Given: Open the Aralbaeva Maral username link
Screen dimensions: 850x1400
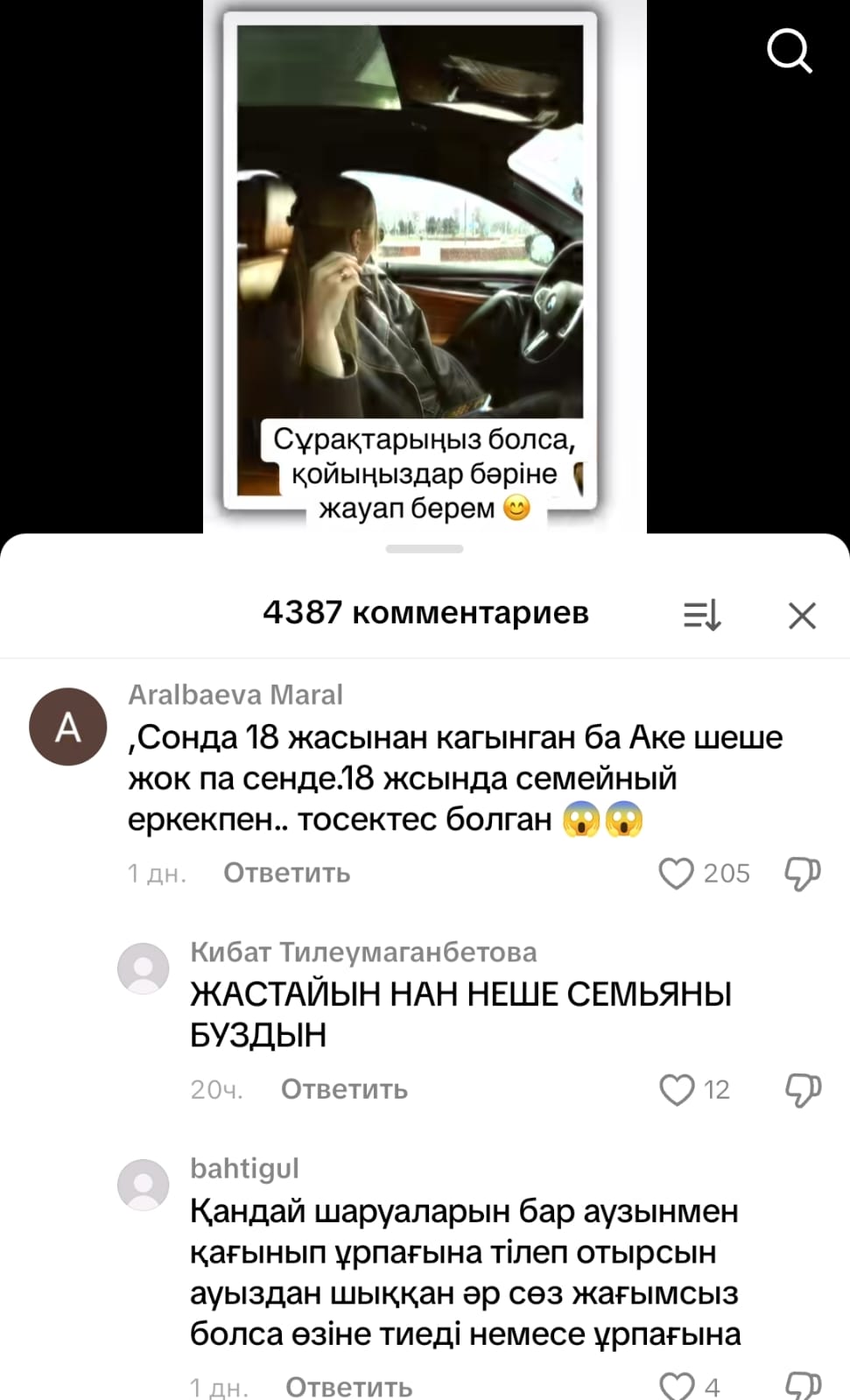Looking at the screenshot, I should coord(235,694).
